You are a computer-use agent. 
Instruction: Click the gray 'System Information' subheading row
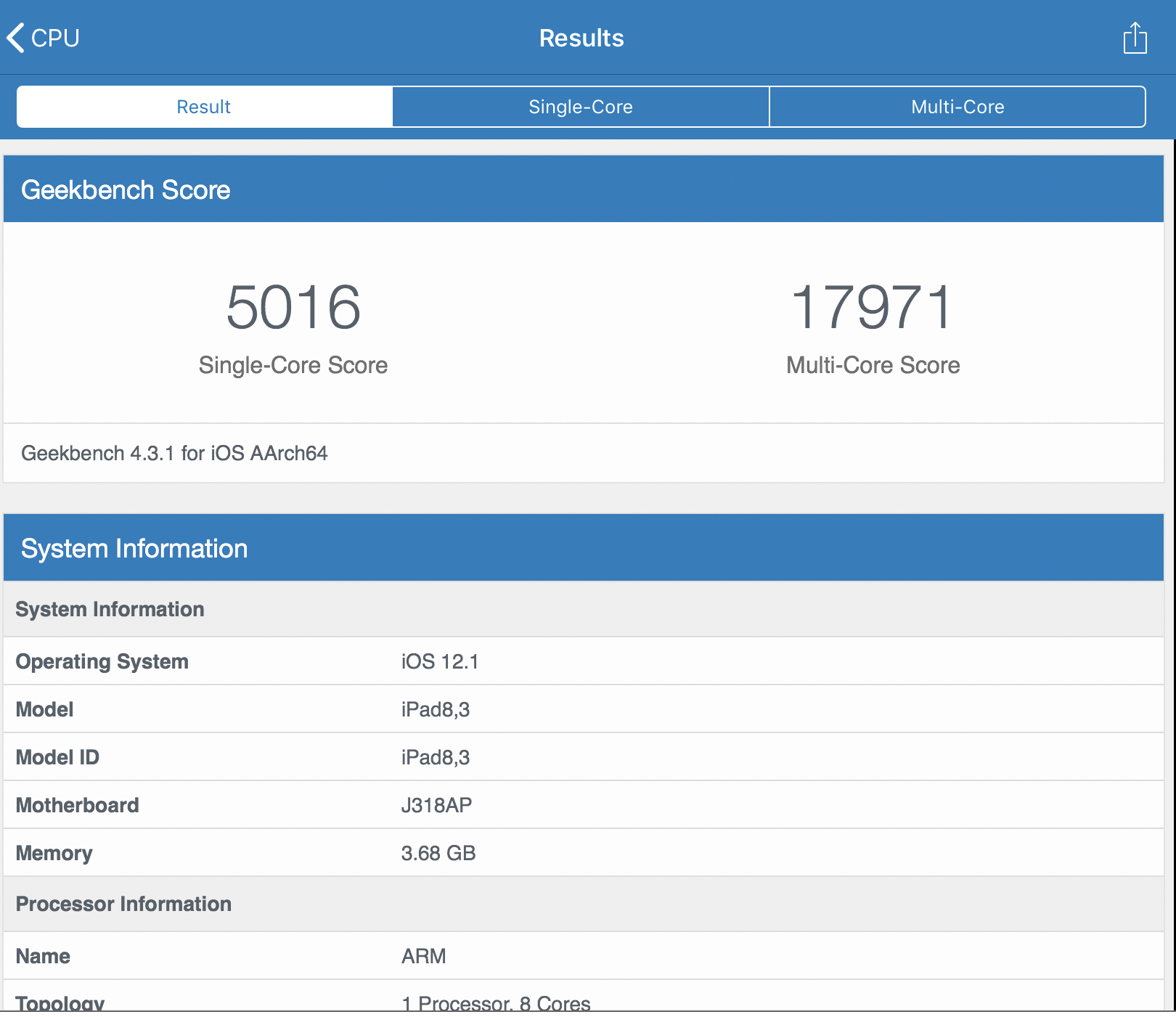(x=584, y=609)
